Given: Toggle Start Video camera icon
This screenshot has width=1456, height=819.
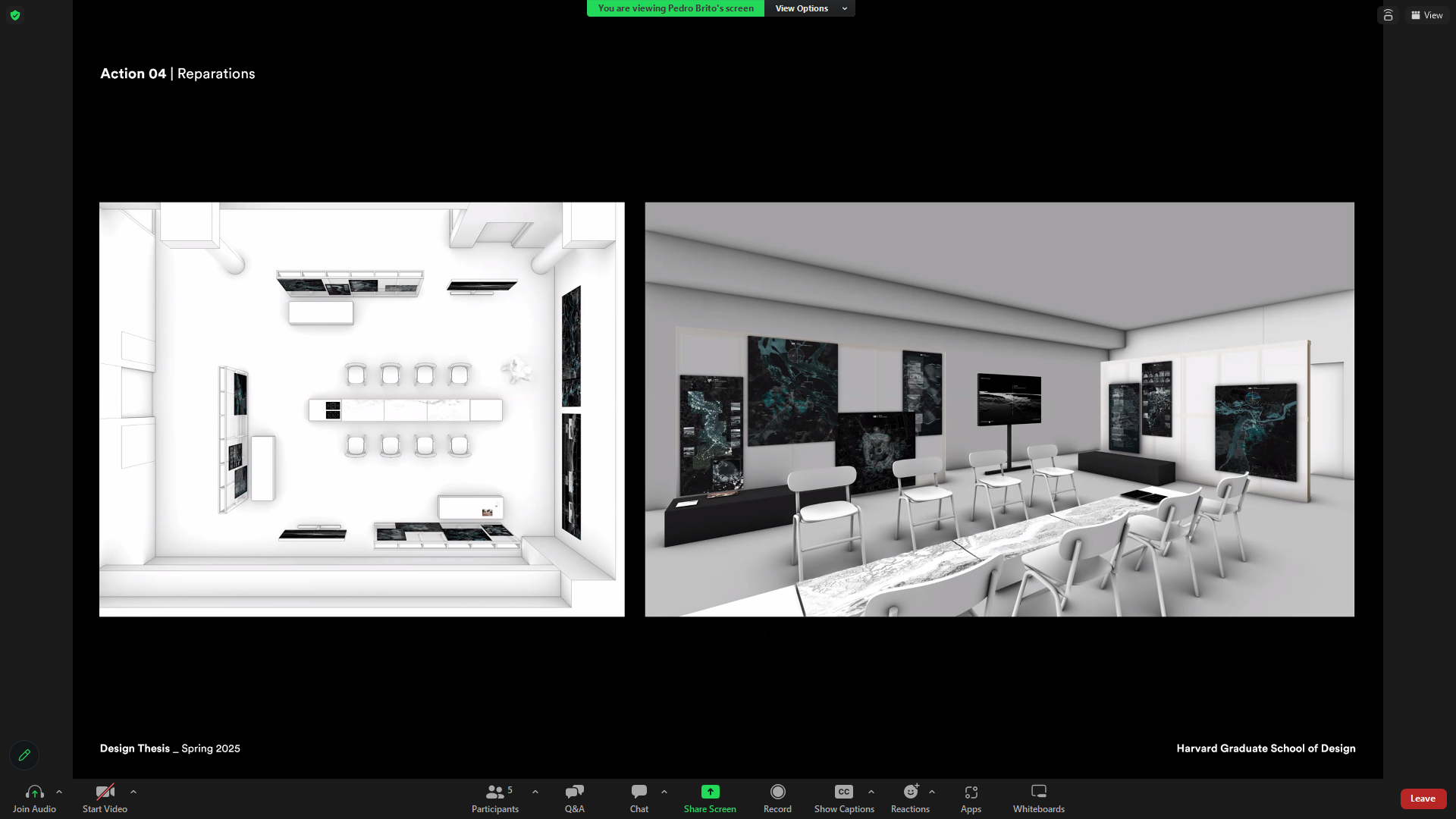Looking at the screenshot, I should coord(105,792).
